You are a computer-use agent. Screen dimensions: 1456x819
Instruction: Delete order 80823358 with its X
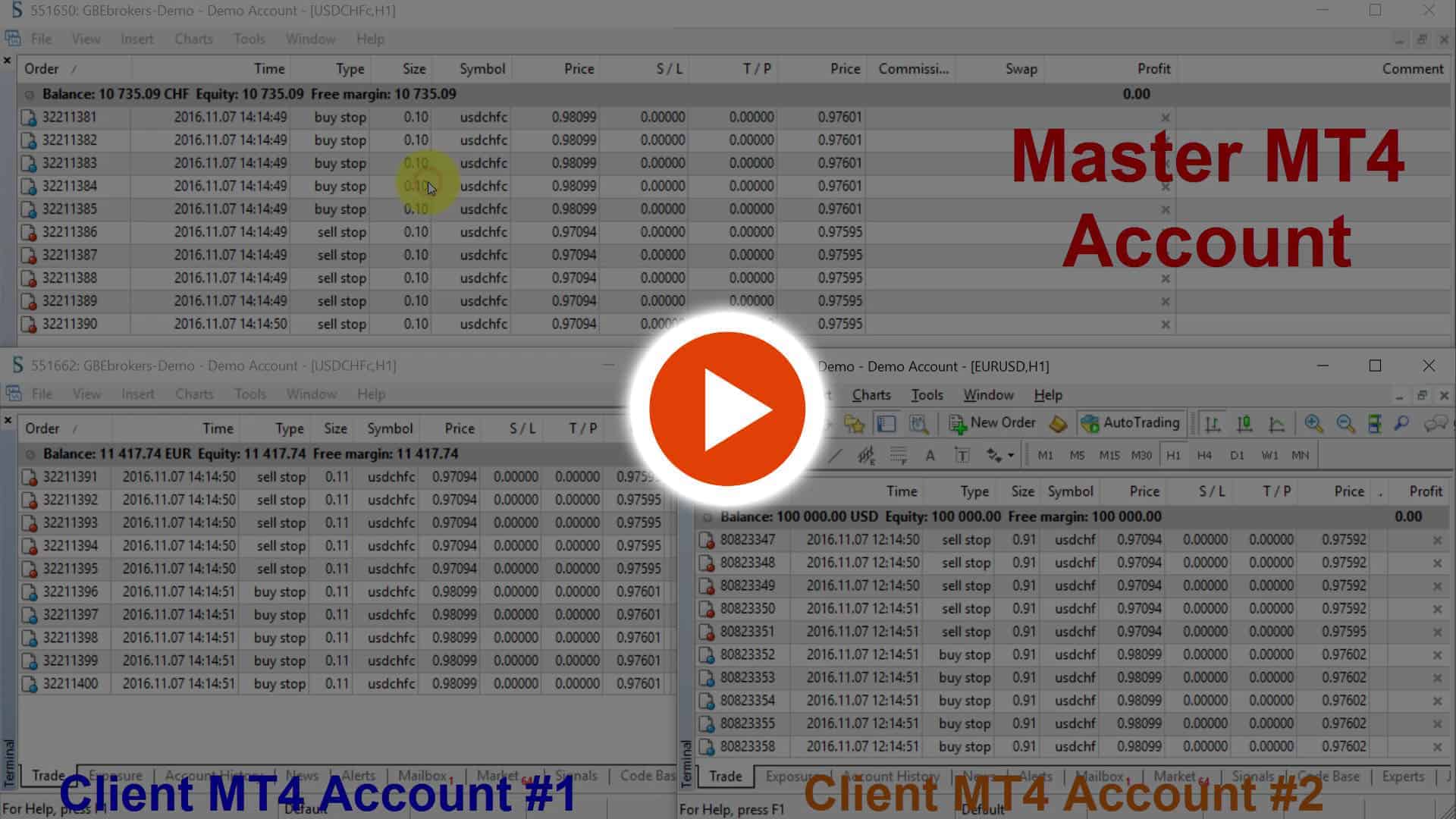point(1436,747)
